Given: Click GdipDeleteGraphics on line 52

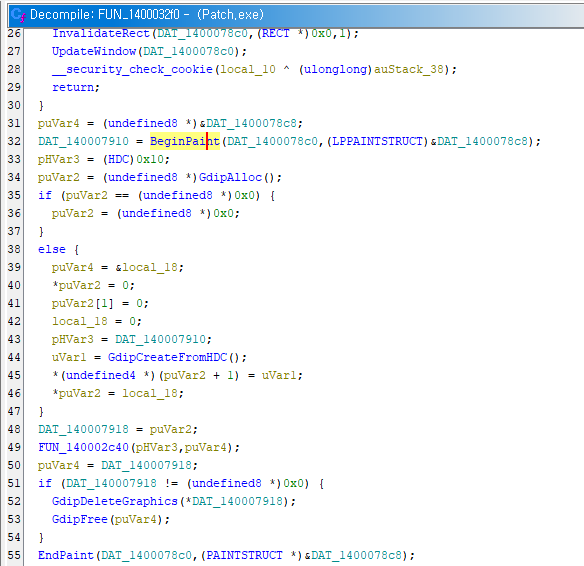Looking at the screenshot, I should pos(115,501).
